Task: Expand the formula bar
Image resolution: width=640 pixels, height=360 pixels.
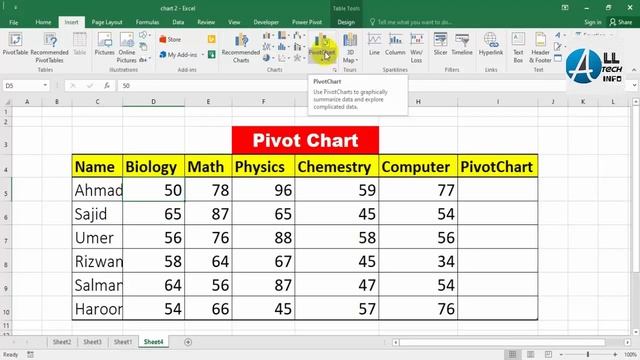Action: point(634,86)
